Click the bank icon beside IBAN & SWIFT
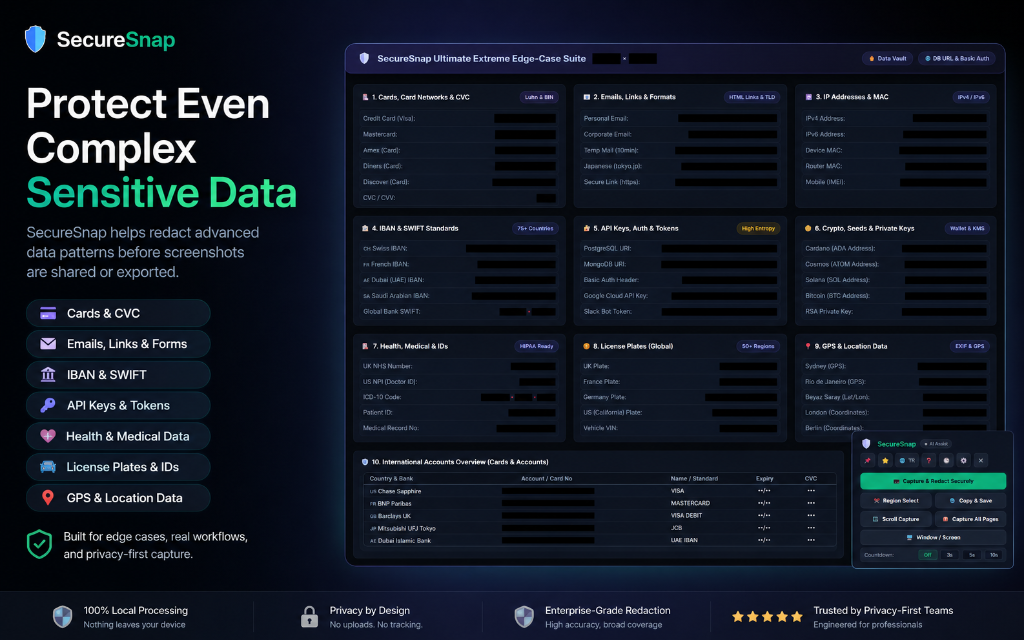This screenshot has width=1024, height=640. tap(48, 374)
